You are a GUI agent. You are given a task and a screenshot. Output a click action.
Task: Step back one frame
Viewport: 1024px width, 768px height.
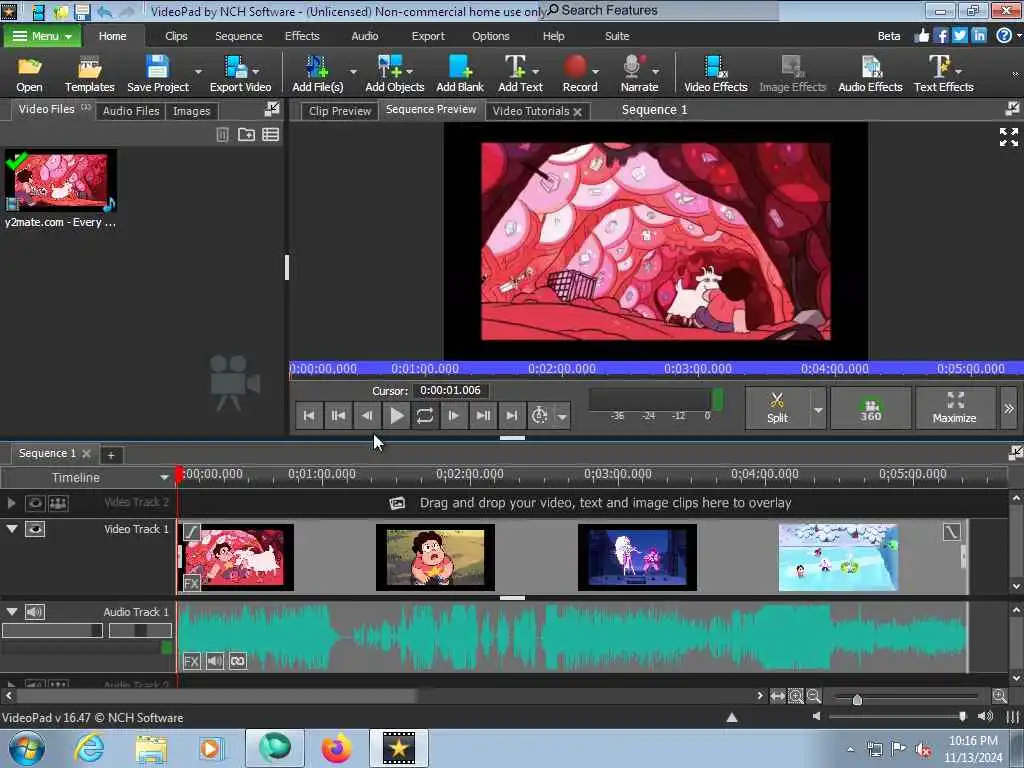click(x=367, y=415)
